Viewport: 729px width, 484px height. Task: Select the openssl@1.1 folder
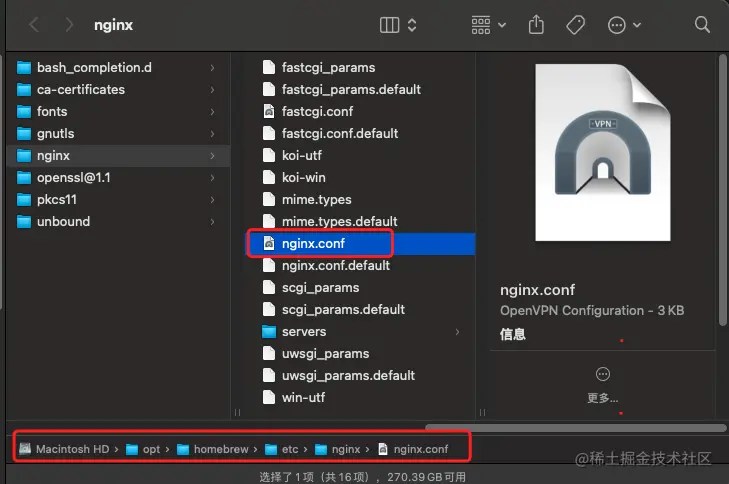point(116,178)
